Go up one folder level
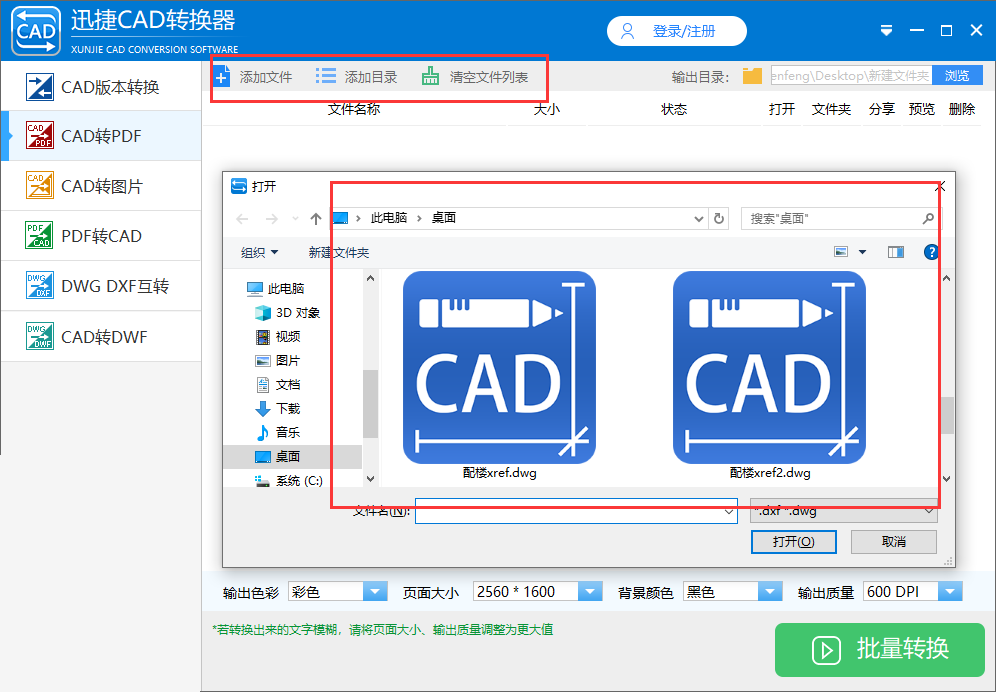 pos(316,219)
